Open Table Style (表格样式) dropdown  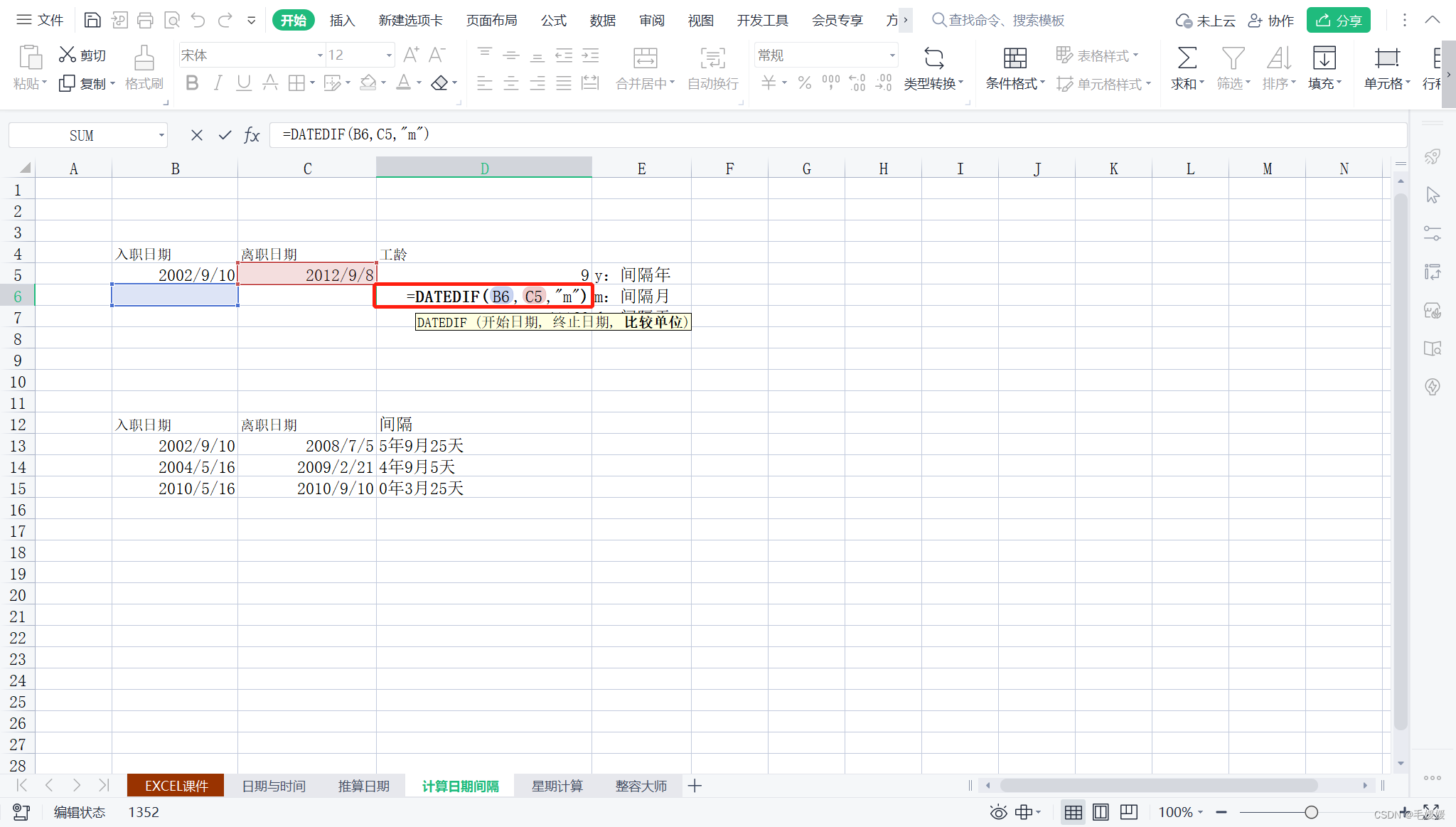(x=1098, y=55)
